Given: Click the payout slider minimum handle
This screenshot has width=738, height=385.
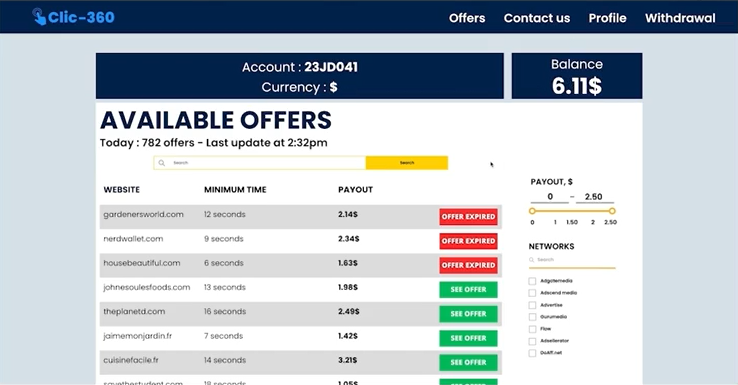Looking at the screenshot, I should pos(532,211).
